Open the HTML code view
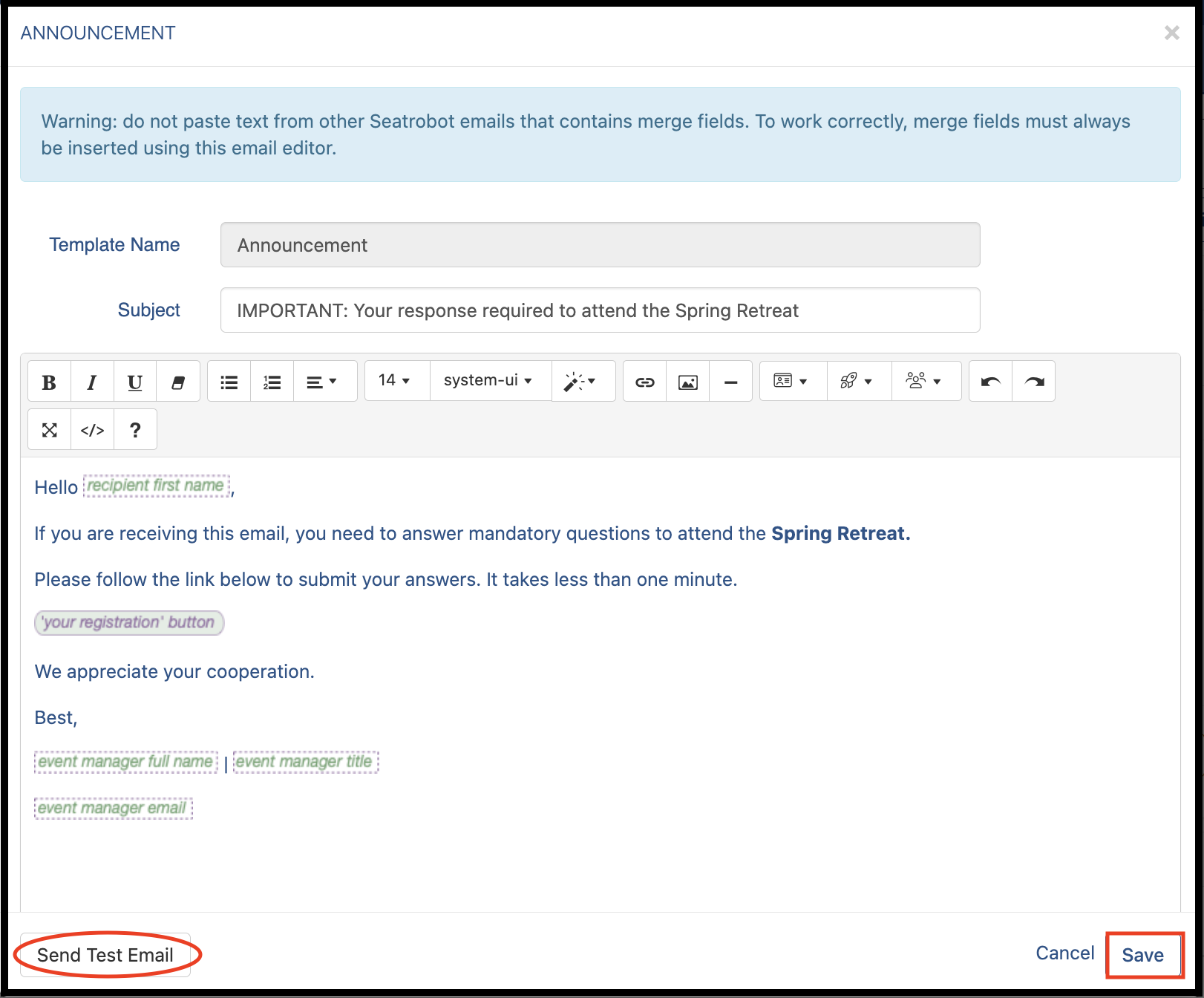The height and width of the screenshot is (998, 1204). [x=93, y=429]
